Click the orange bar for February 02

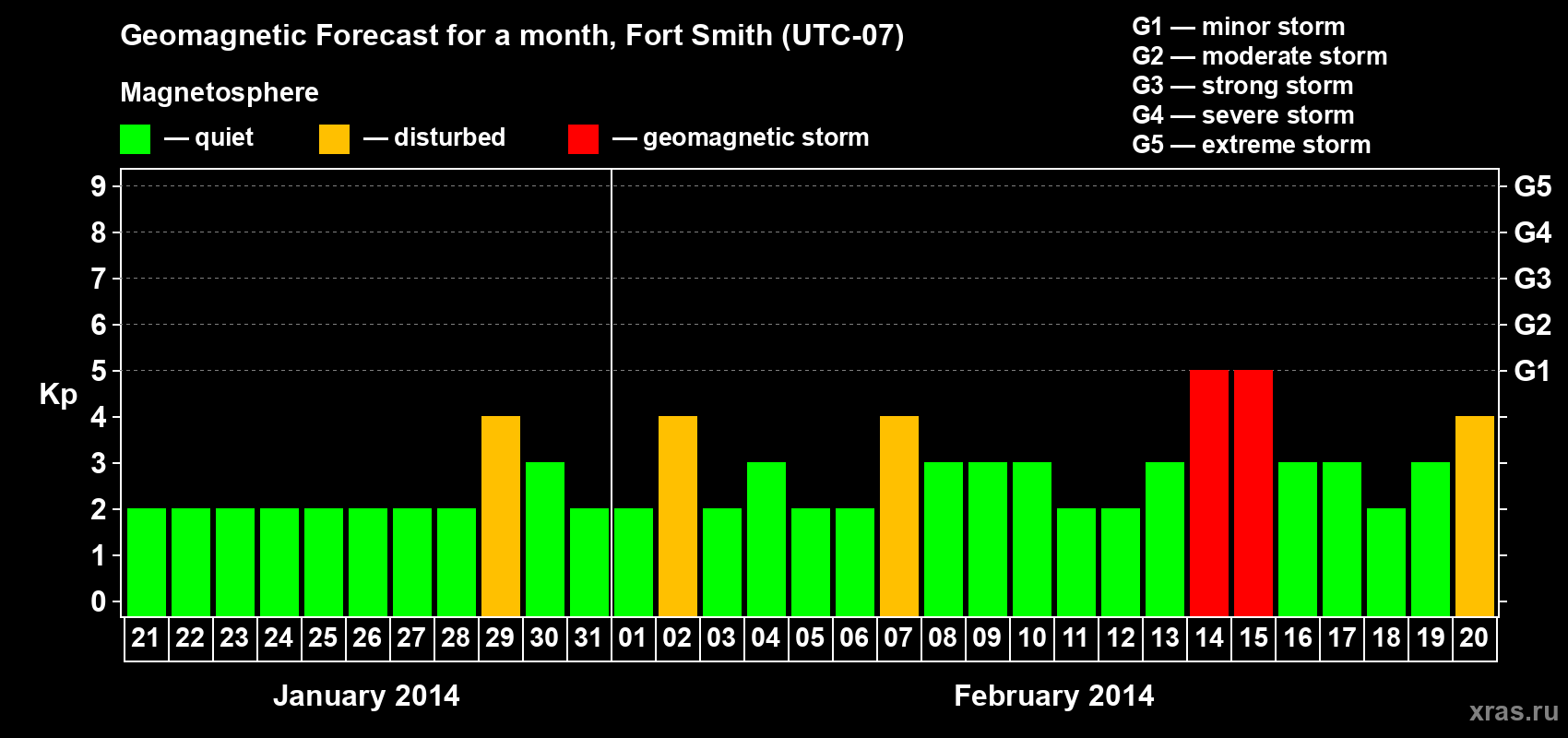pos(678,516)
